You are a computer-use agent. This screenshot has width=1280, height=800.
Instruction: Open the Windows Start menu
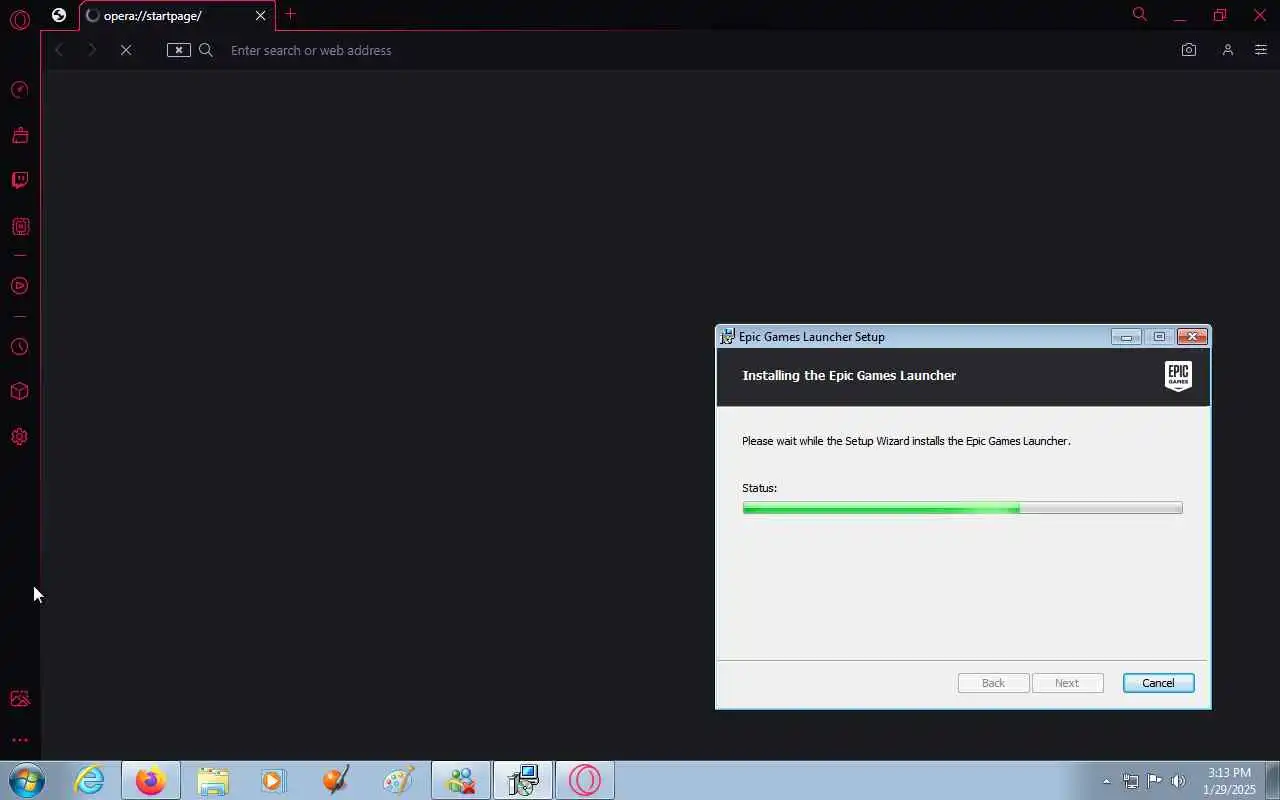28,780
